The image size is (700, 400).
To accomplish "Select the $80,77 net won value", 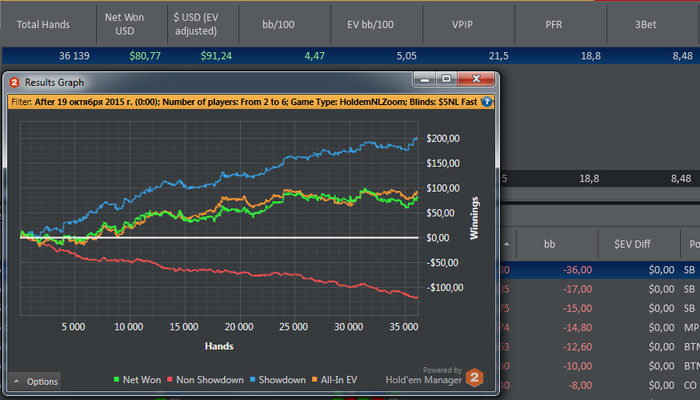I will pyautogui.click(x=145, y=56).
